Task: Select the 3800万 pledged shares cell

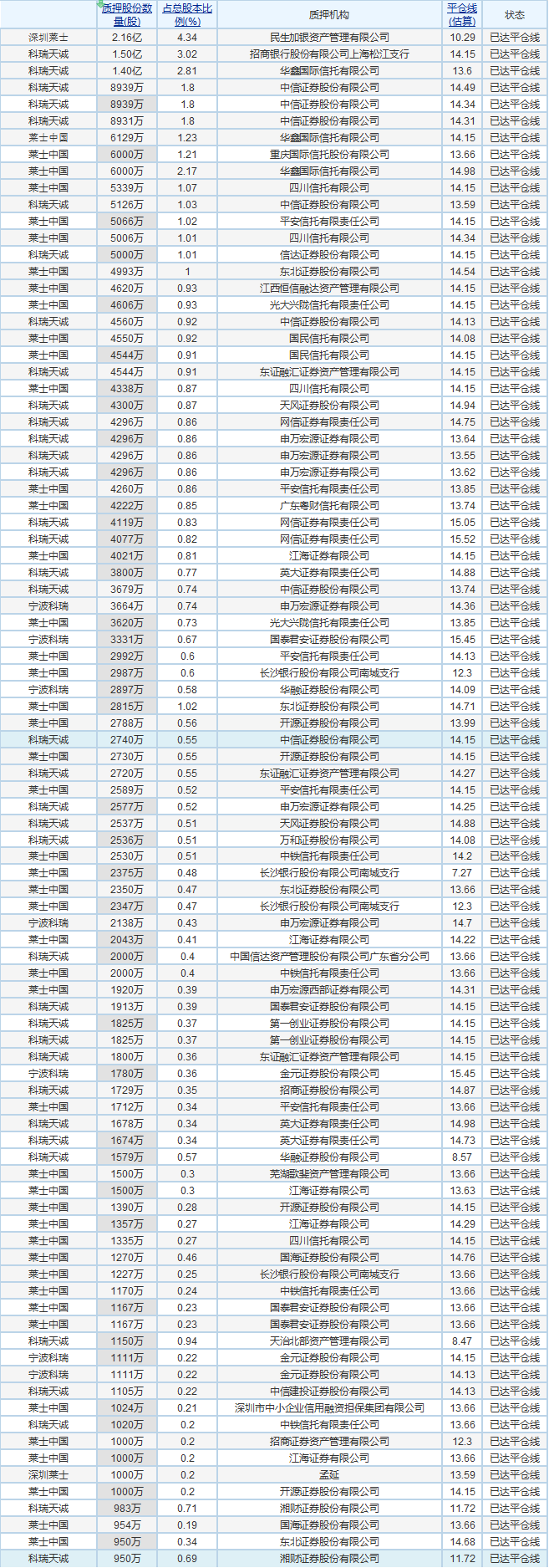Action: point(127,573)
